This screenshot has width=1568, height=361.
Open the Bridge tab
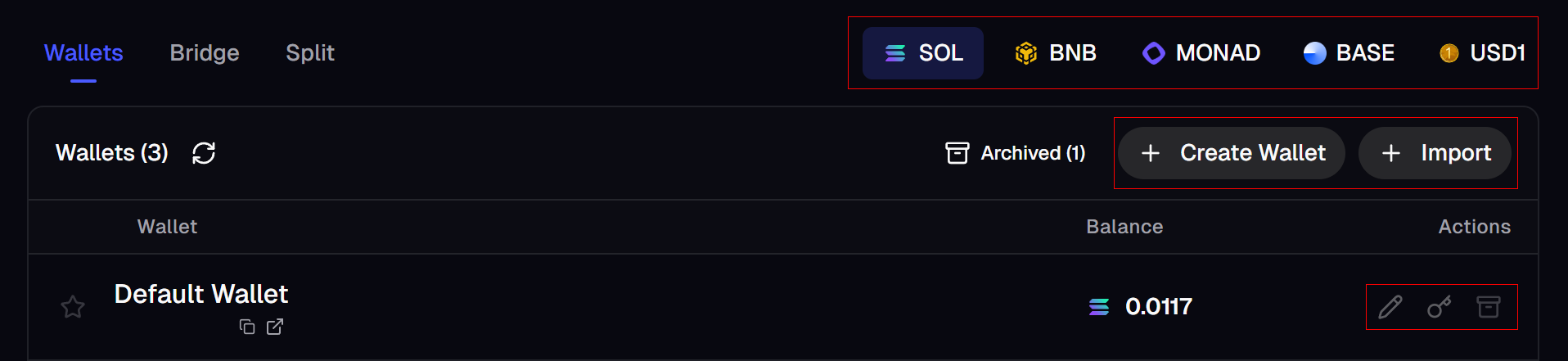pos(205,53)
